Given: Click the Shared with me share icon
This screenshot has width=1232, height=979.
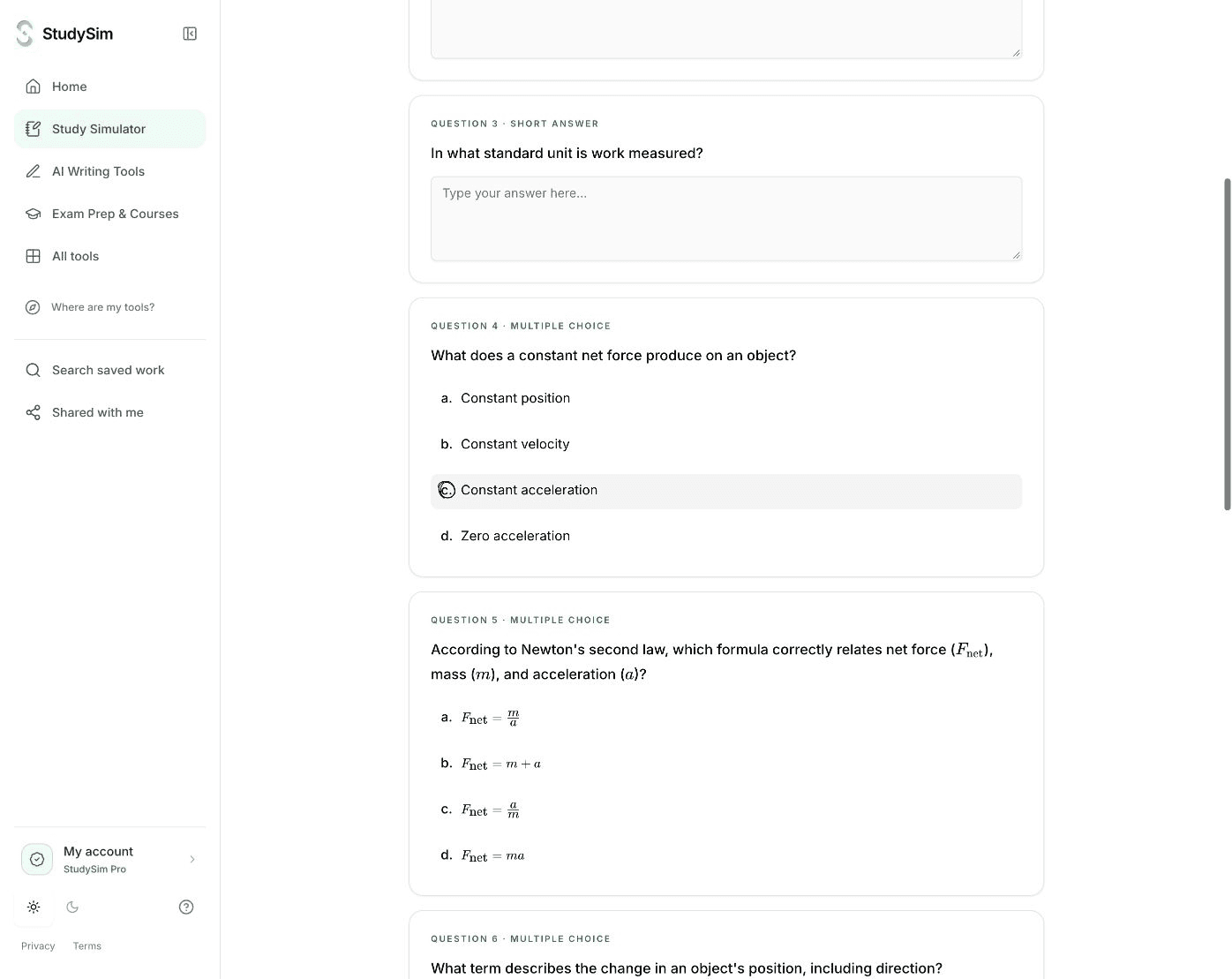Looking at the screenshot, I should pos(33,412).
